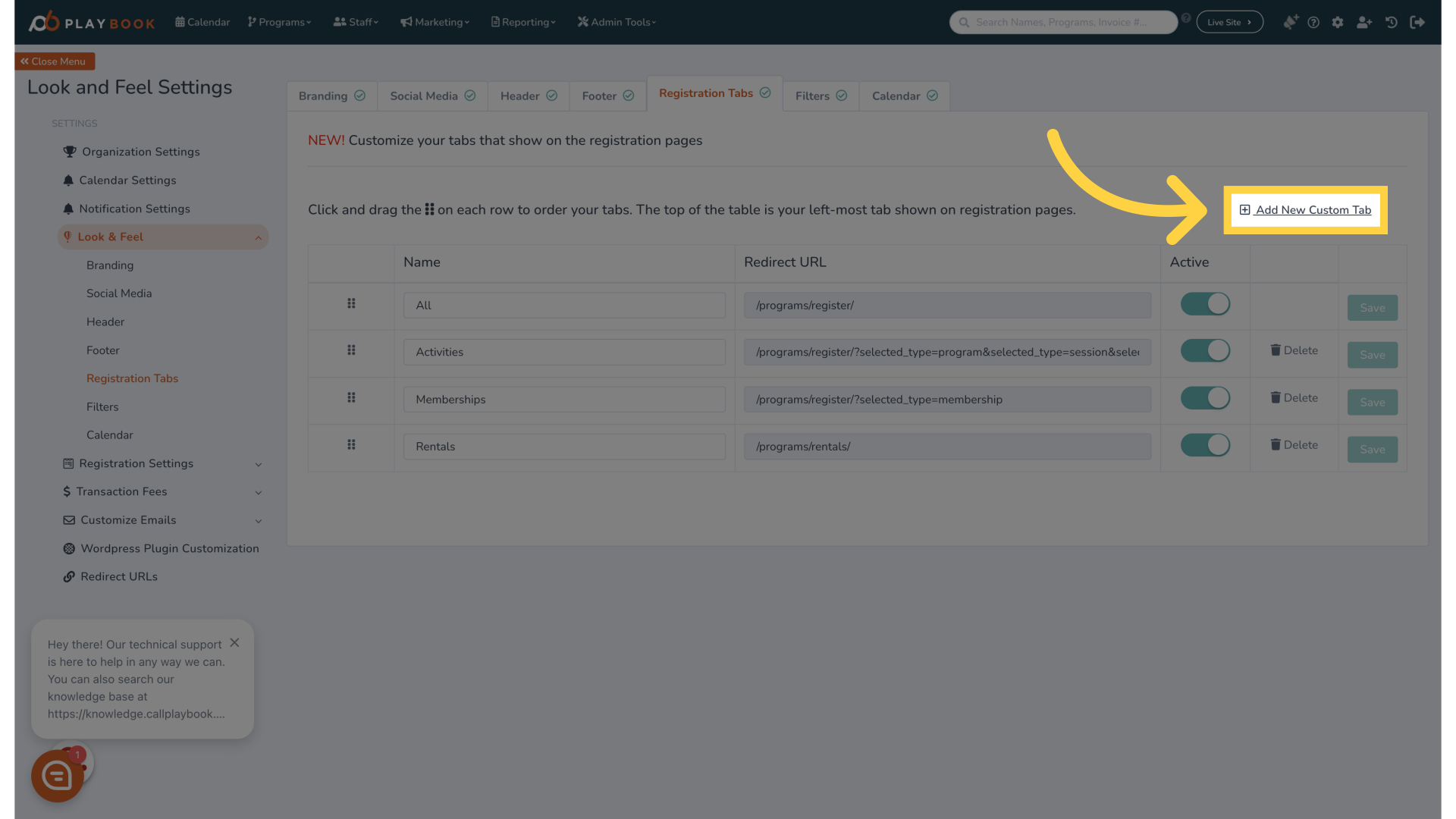
Task: Switch to the Filters tab
Action: (x=821, y=95)
